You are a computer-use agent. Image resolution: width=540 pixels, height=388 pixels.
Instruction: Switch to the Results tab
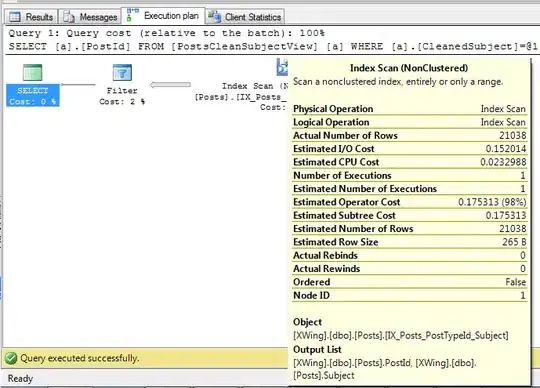click(x=31, y=17)
